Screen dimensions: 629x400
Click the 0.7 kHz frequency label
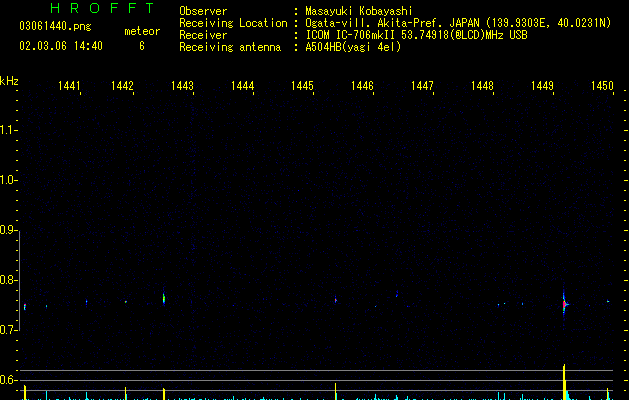pyautogui.click(x=7, y=330)
